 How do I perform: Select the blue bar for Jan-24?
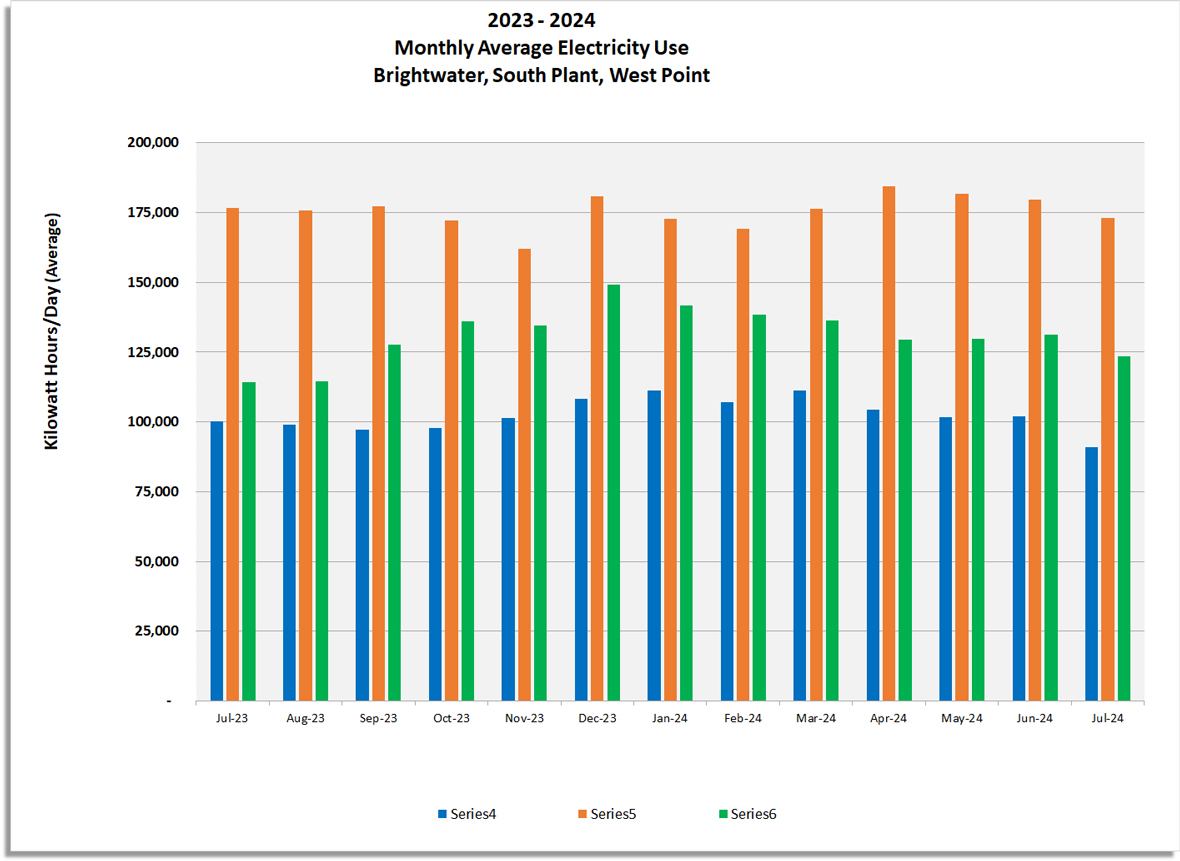[654, 546]
